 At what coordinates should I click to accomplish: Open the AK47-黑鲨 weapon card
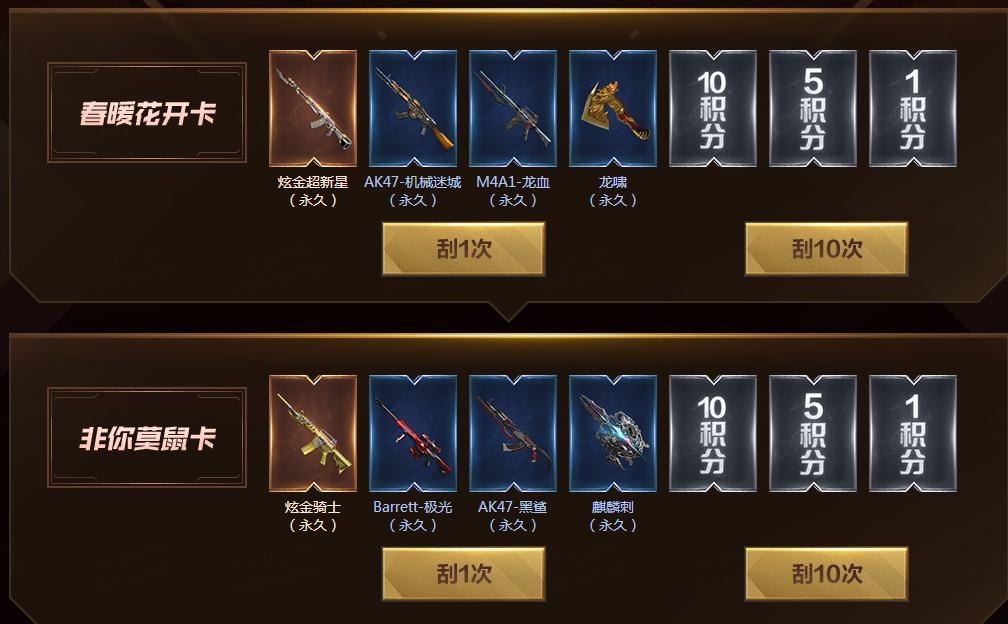(x=513, y=434)
